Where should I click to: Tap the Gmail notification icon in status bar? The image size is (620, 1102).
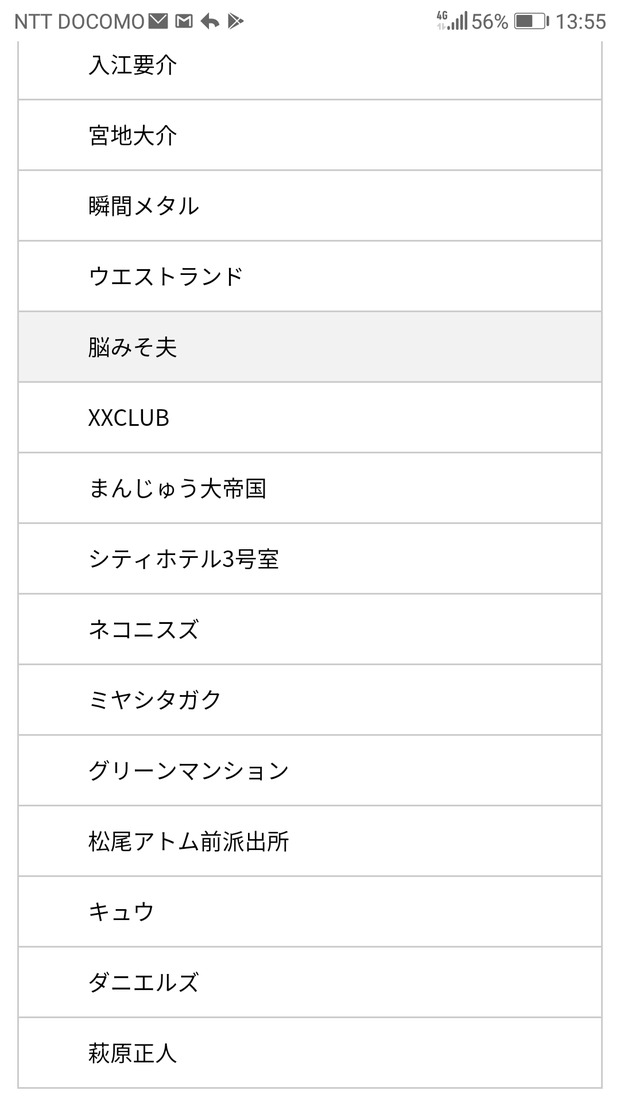[184, 22]
